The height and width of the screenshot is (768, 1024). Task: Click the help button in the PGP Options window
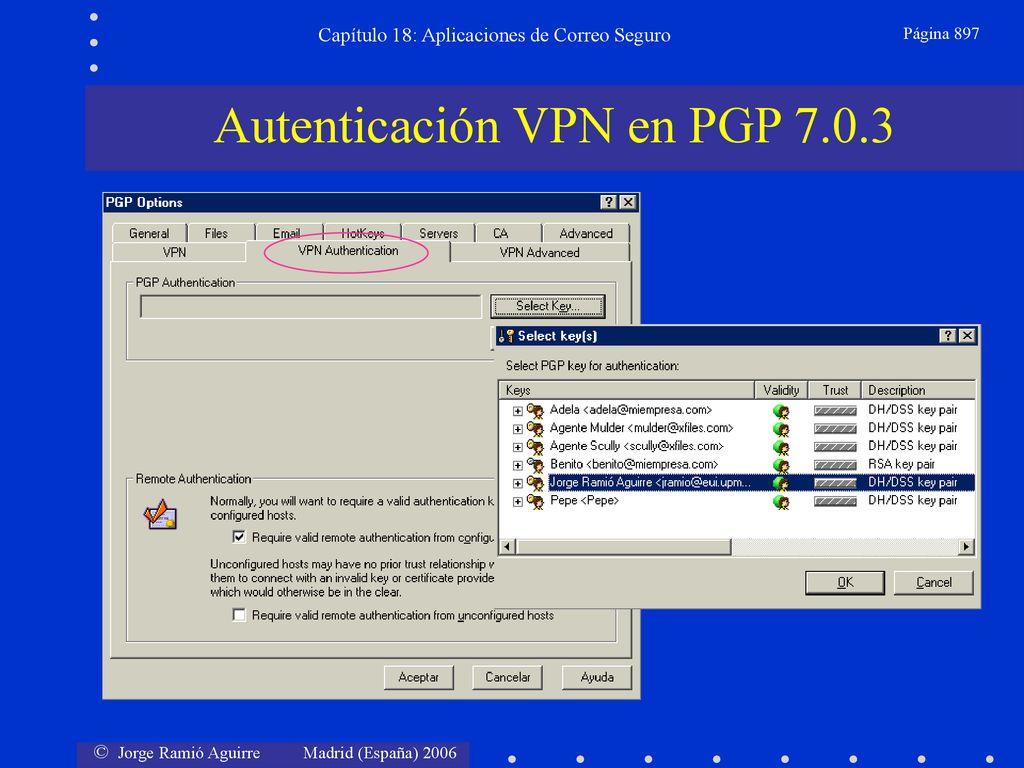point(608,202)
